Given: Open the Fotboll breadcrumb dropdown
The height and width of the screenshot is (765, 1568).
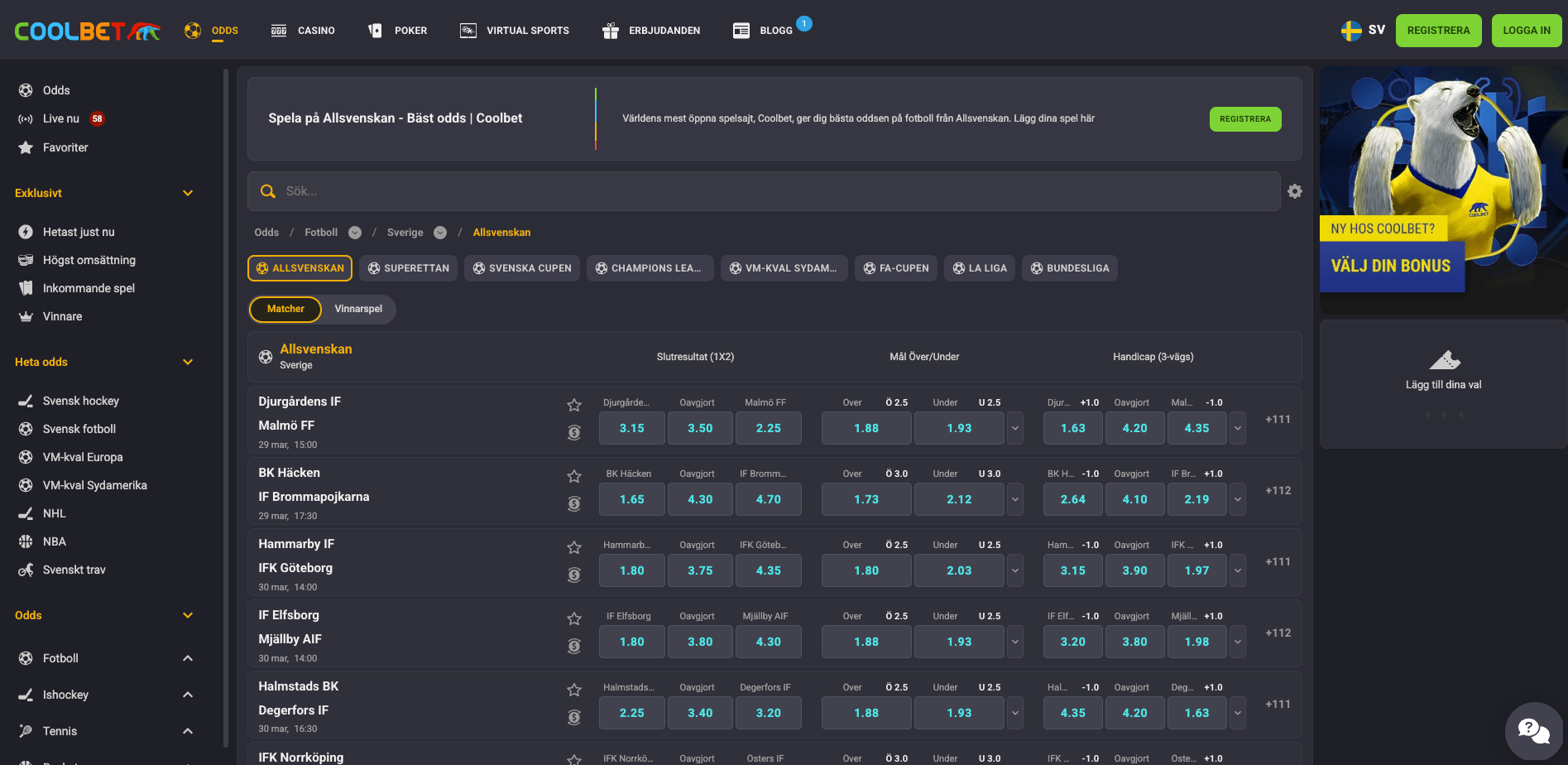Looking at the screenshot, I should [355, 233].
